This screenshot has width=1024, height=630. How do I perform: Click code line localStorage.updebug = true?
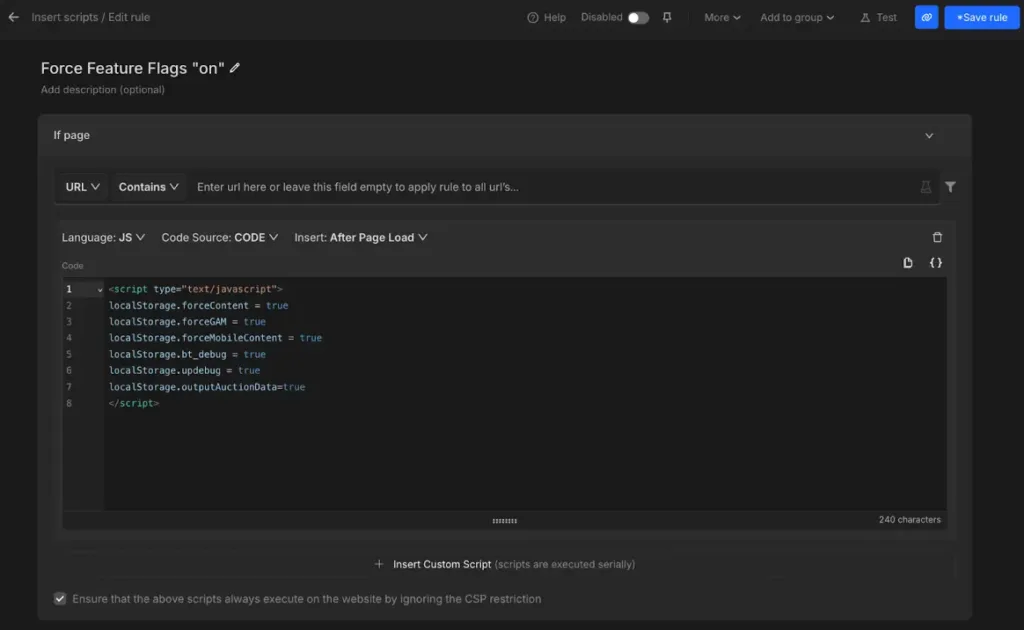click(x=184, y=371)
